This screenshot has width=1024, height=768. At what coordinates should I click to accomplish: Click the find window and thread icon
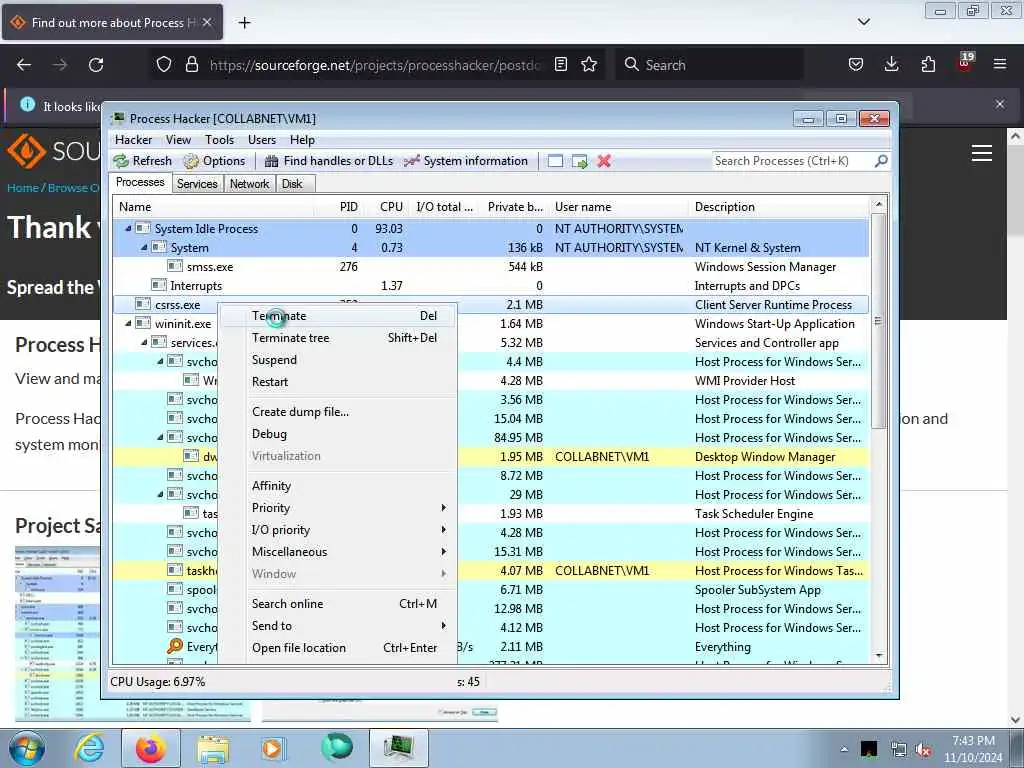pyautogui.click(x=579, y=161)
